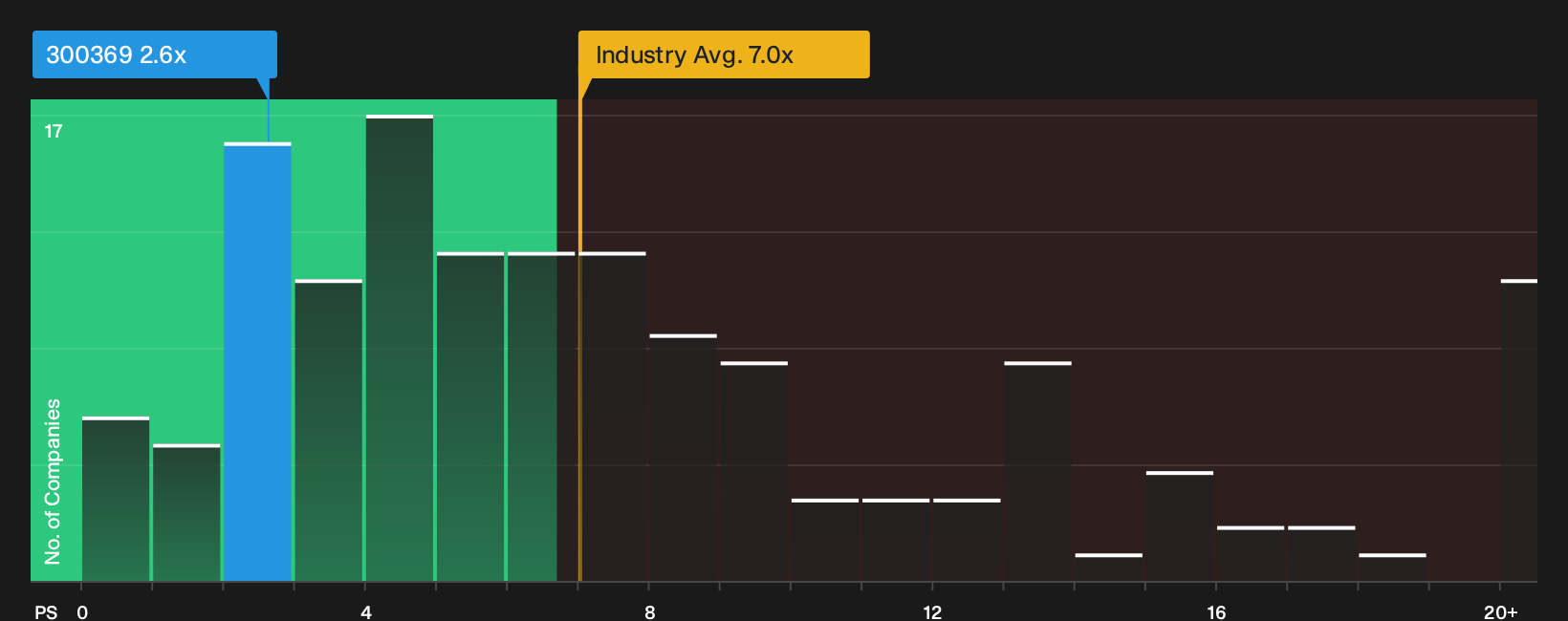The height and width of the screenshot is (621, 1568).
Task: Click the bar between PS 5 and 6
Action: coord(470,418)
